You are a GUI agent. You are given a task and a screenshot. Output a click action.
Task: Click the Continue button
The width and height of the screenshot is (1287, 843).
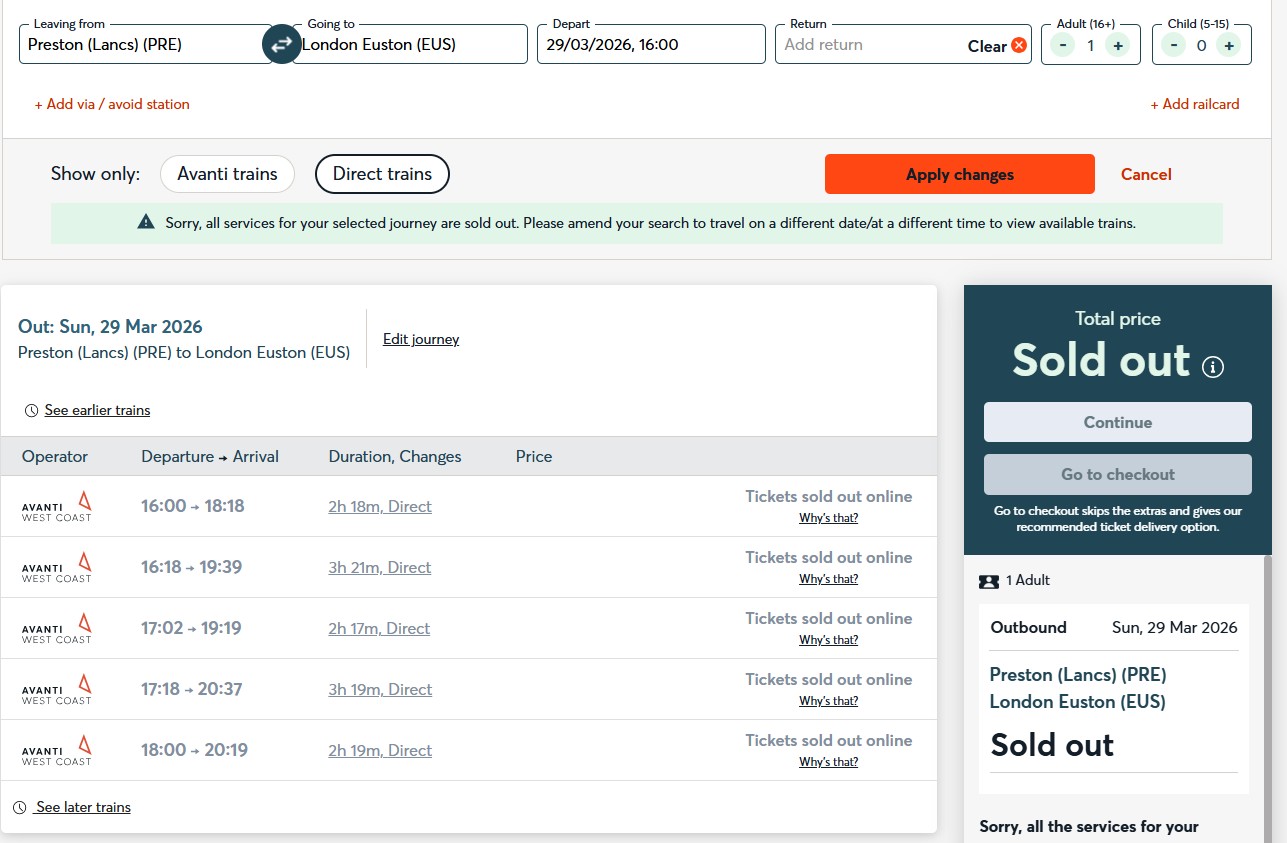(x=1118, y=422)
